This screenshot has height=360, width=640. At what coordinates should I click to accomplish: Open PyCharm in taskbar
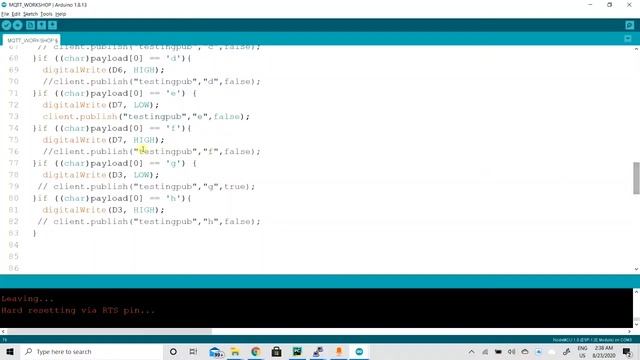point(297,351)
